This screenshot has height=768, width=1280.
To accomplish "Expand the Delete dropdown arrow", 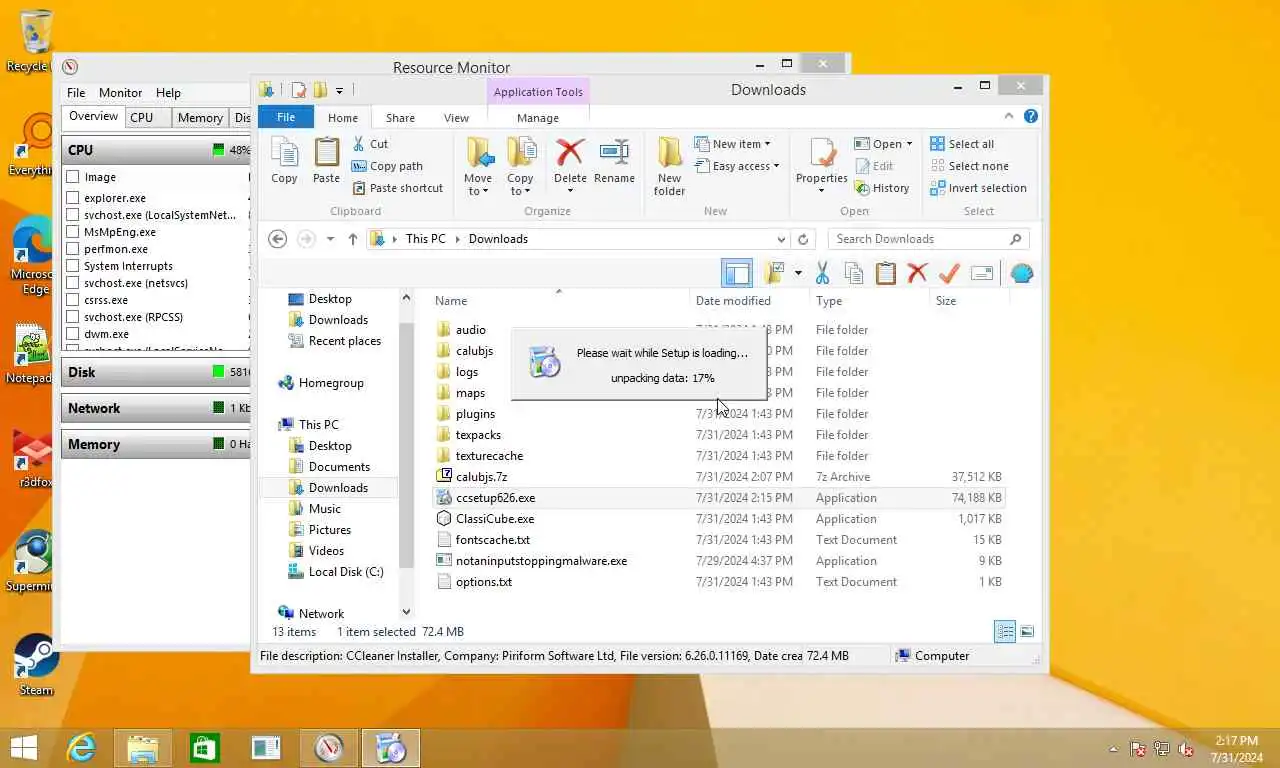I will (x=570, y=191).
